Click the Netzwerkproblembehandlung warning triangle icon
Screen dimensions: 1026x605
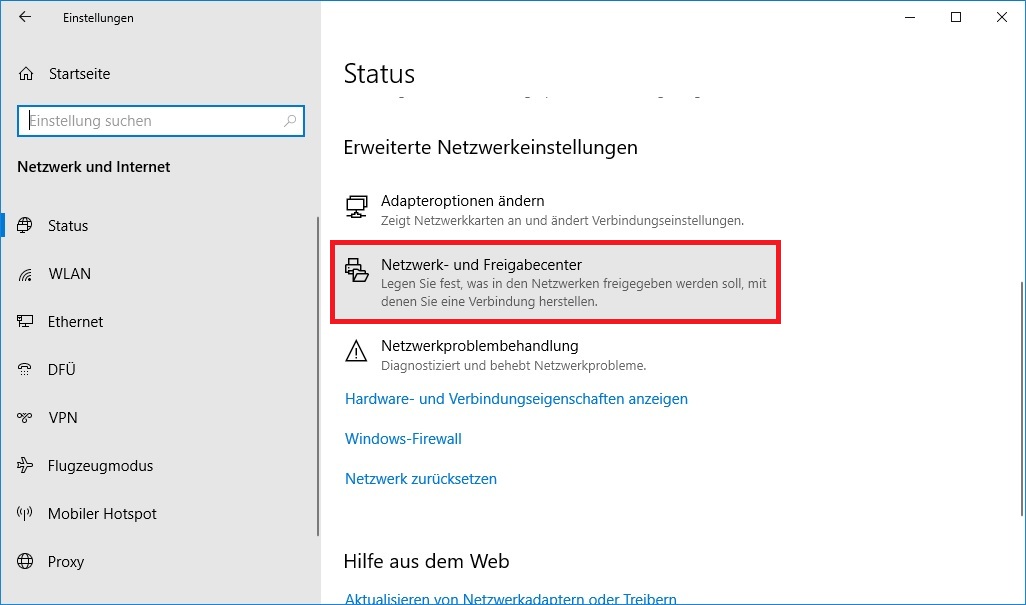357,351
